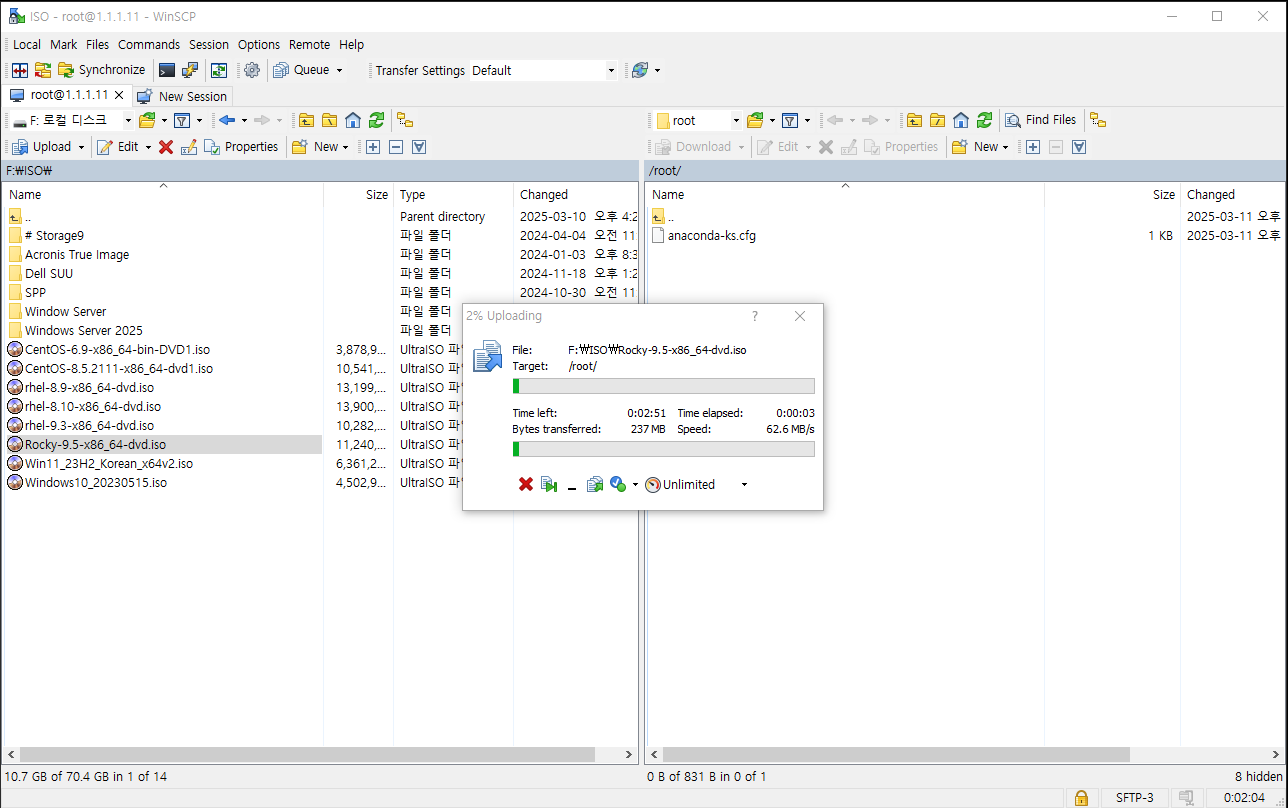Viewport: 1288px width, 808px height.
Task: Open the Commands menu
Action: coord(149,44)
